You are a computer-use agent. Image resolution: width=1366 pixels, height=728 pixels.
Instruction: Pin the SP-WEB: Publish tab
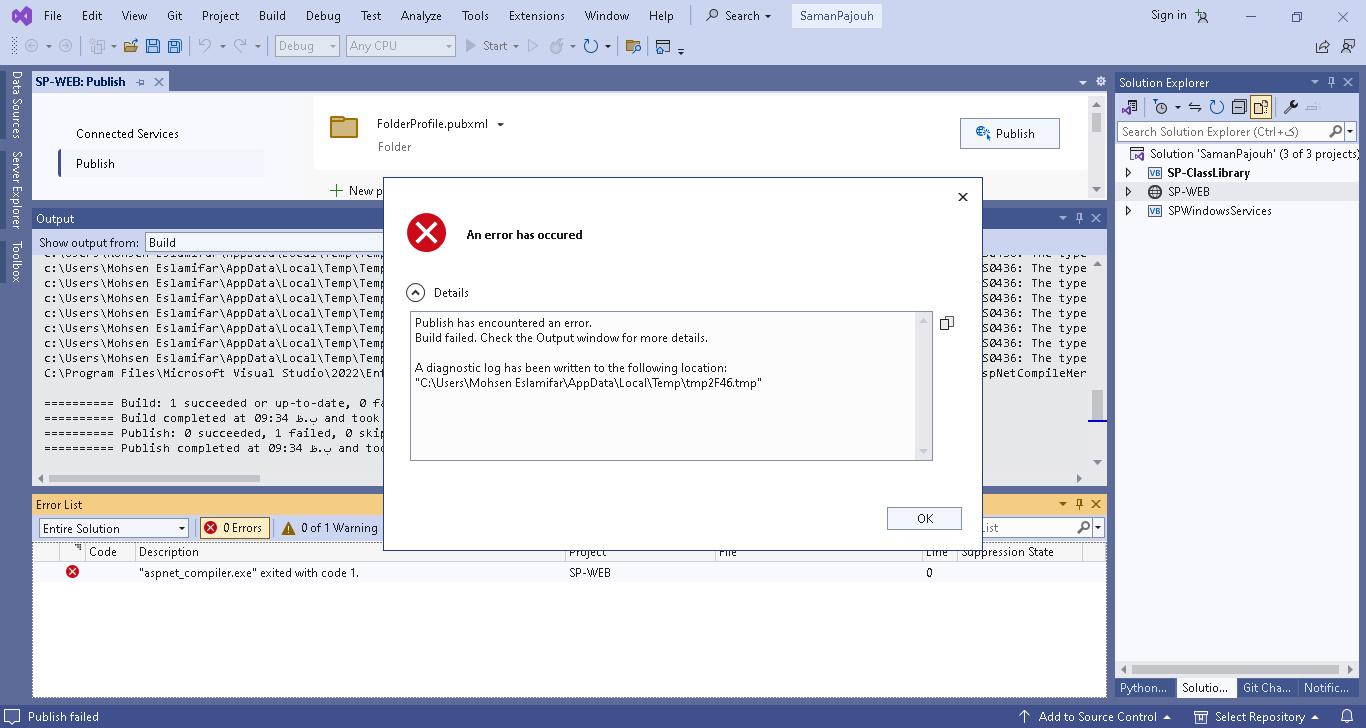141,82
